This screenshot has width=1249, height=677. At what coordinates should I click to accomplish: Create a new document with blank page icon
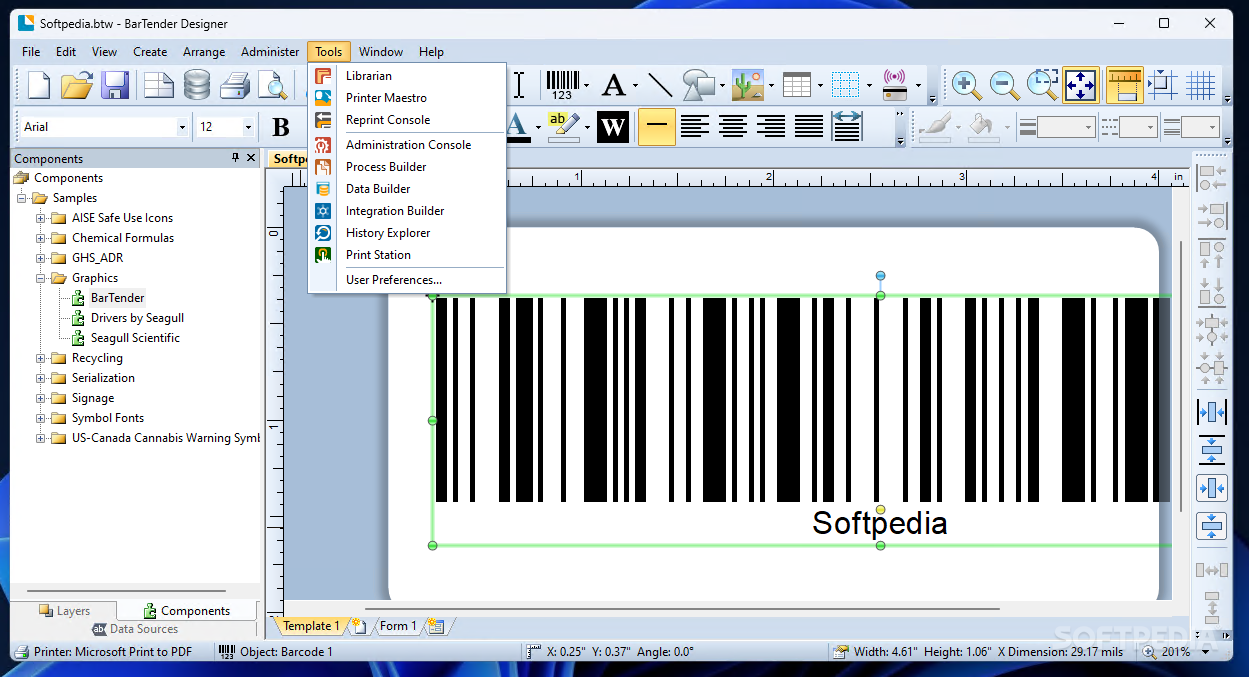point(39,85)
